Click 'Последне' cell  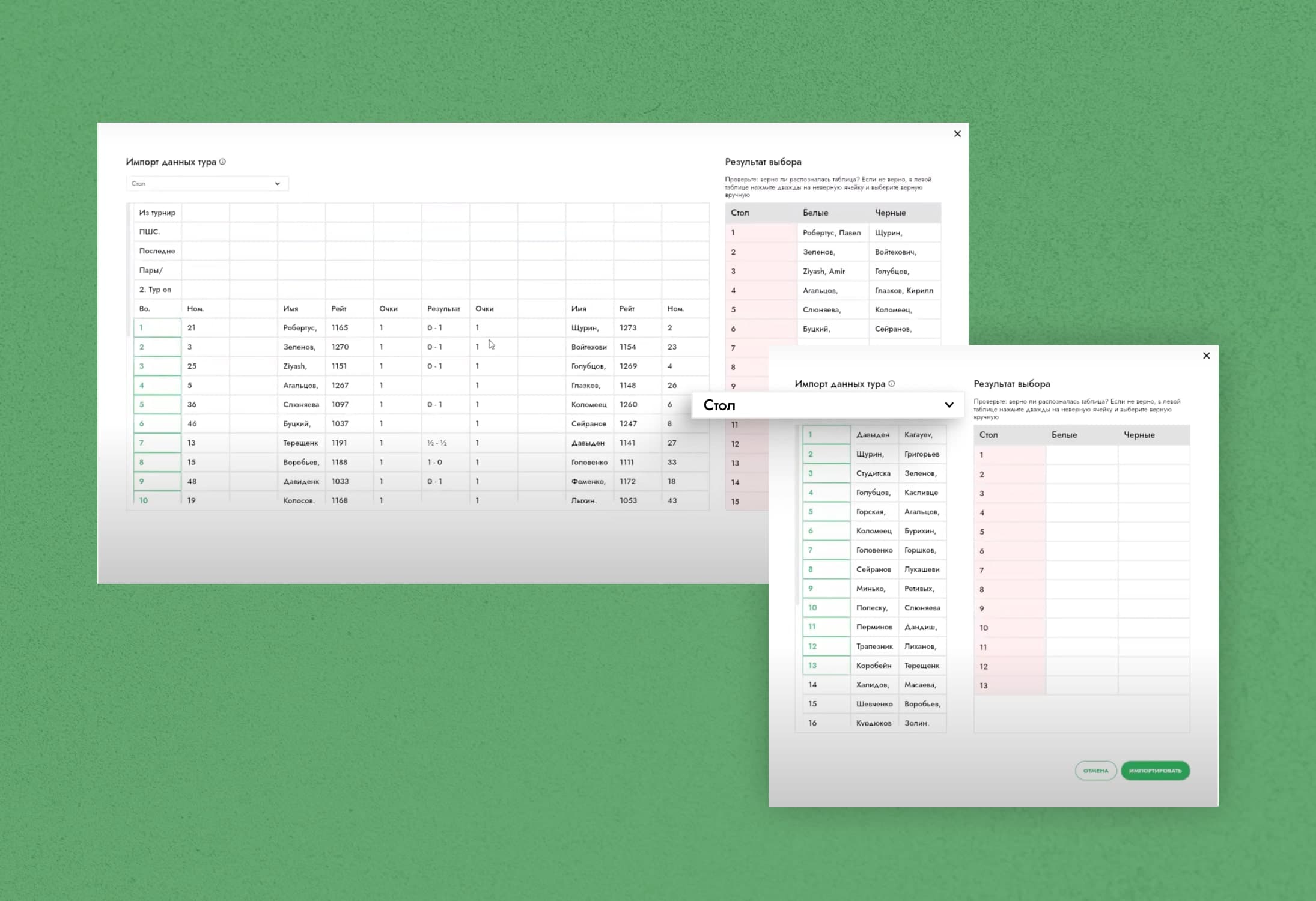pyautogui.click(x=157, y=251)
